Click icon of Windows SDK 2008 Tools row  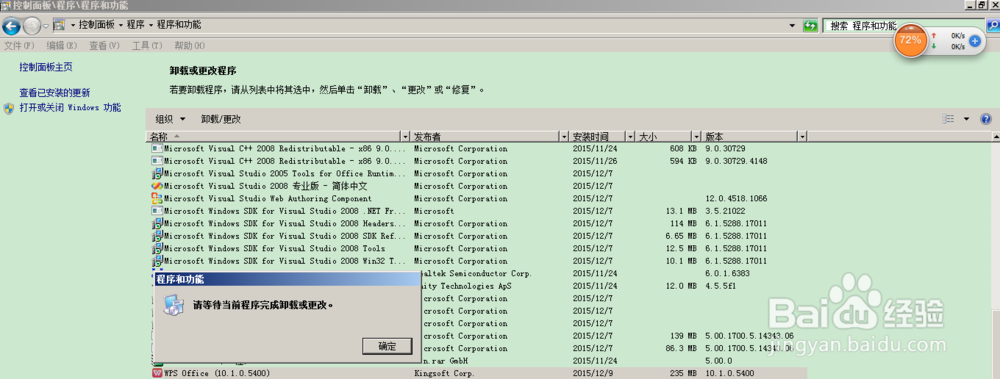[x=157, y=248]
